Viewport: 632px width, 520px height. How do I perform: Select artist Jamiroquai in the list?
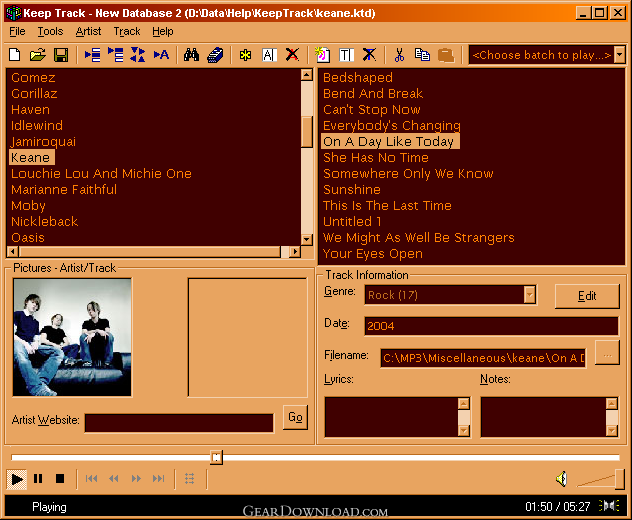pyautogui.click(x=43, y=141)
